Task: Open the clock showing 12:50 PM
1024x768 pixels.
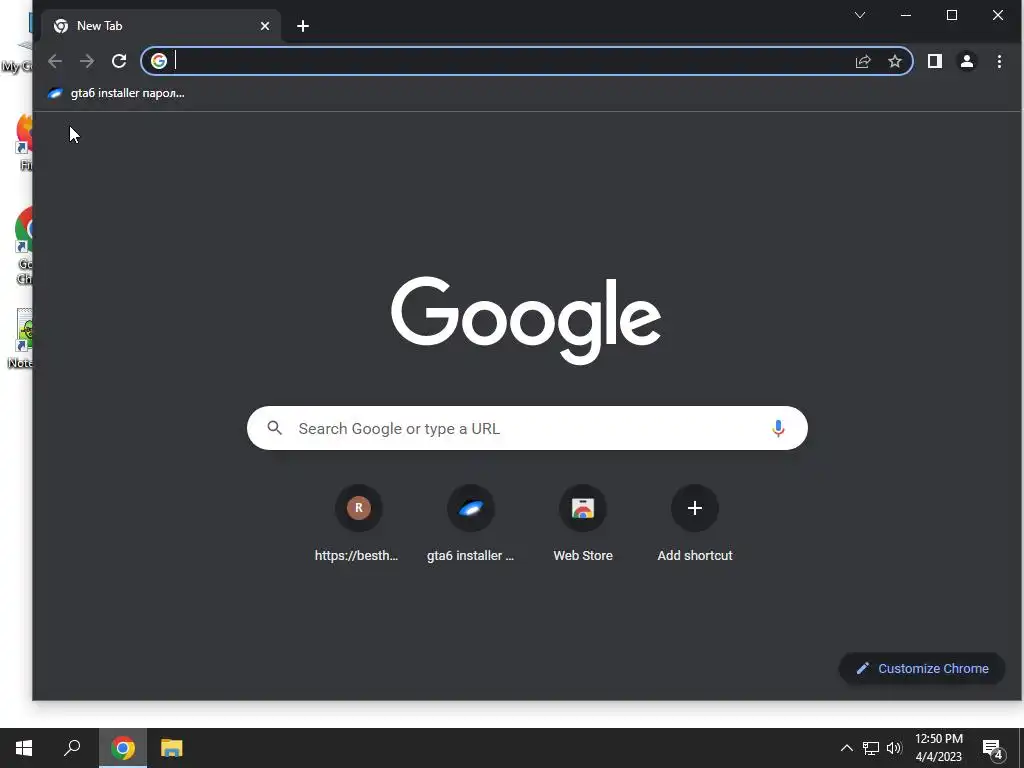Action: pos(938,748)
